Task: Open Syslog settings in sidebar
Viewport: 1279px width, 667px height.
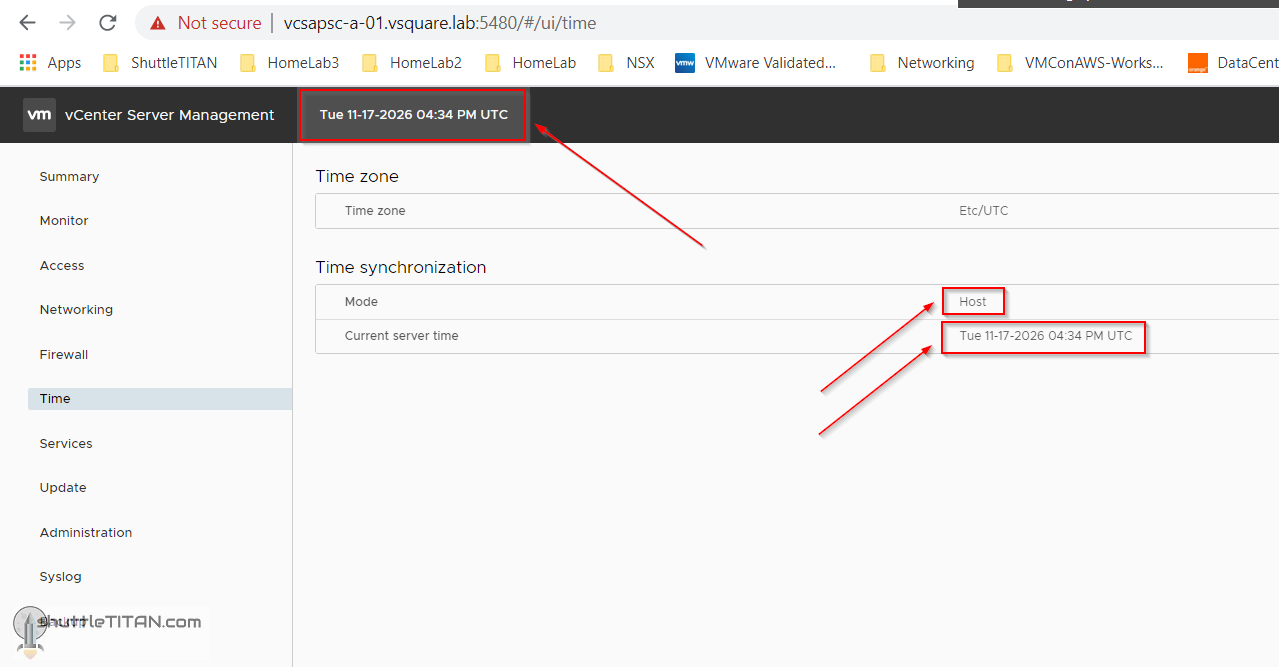Action: click(60, 577)
